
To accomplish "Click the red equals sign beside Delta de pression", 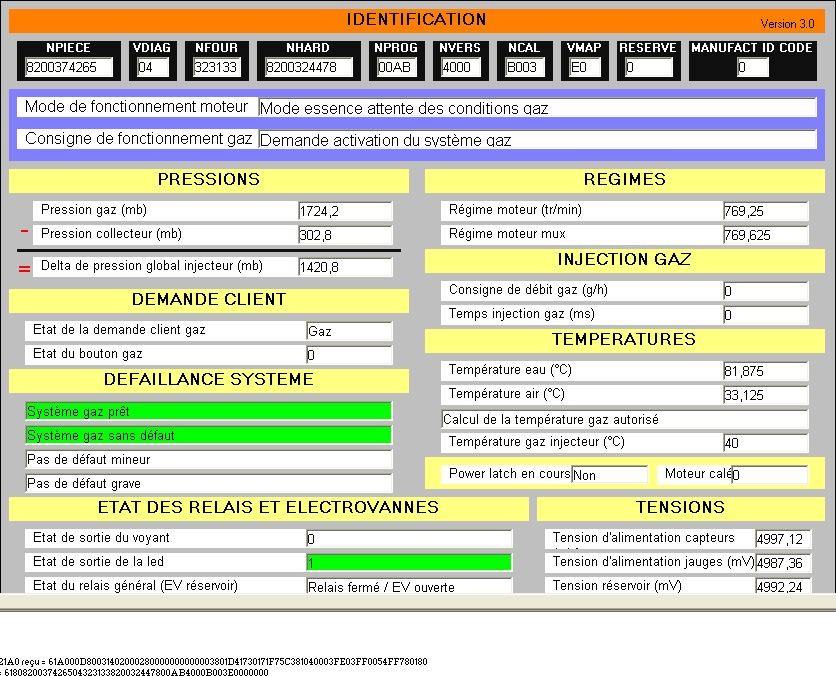I will [24, 268].
